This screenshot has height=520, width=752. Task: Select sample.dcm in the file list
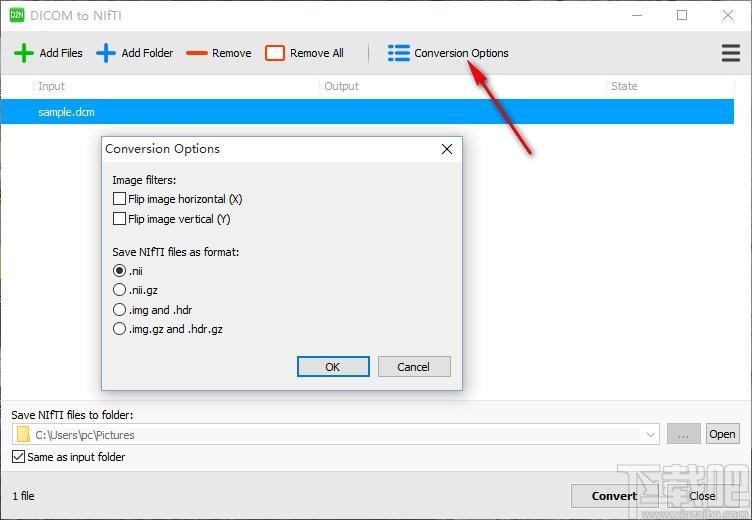(x=66, y=112)
